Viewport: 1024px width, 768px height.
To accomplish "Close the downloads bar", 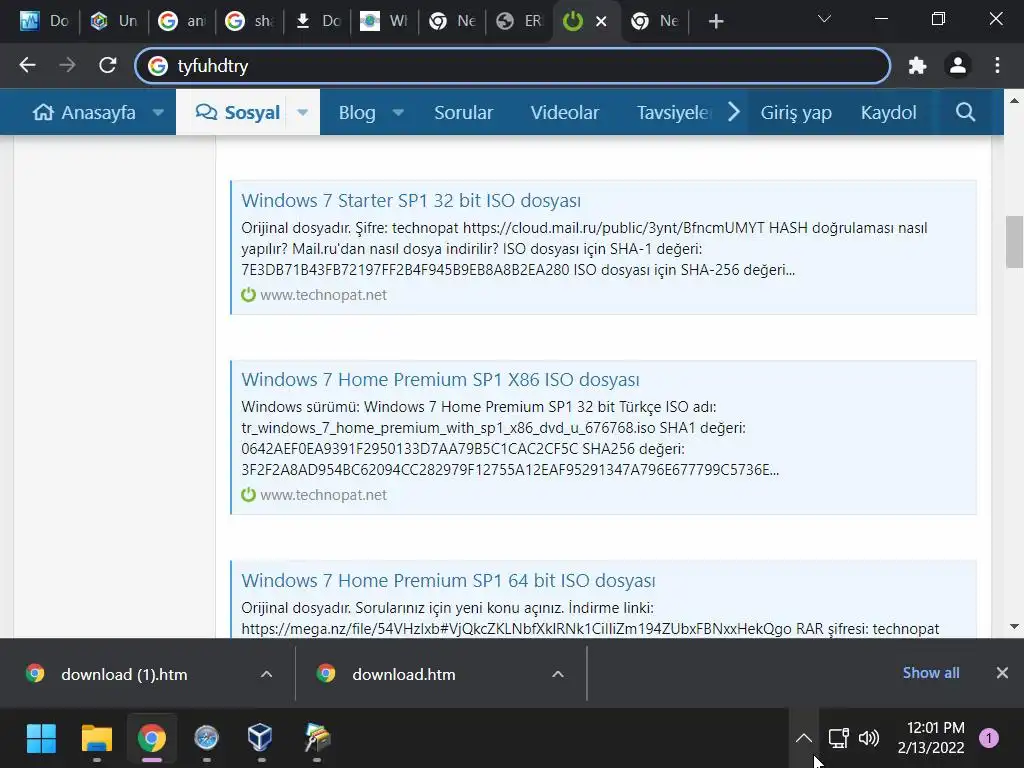I will coord(1002,673).
